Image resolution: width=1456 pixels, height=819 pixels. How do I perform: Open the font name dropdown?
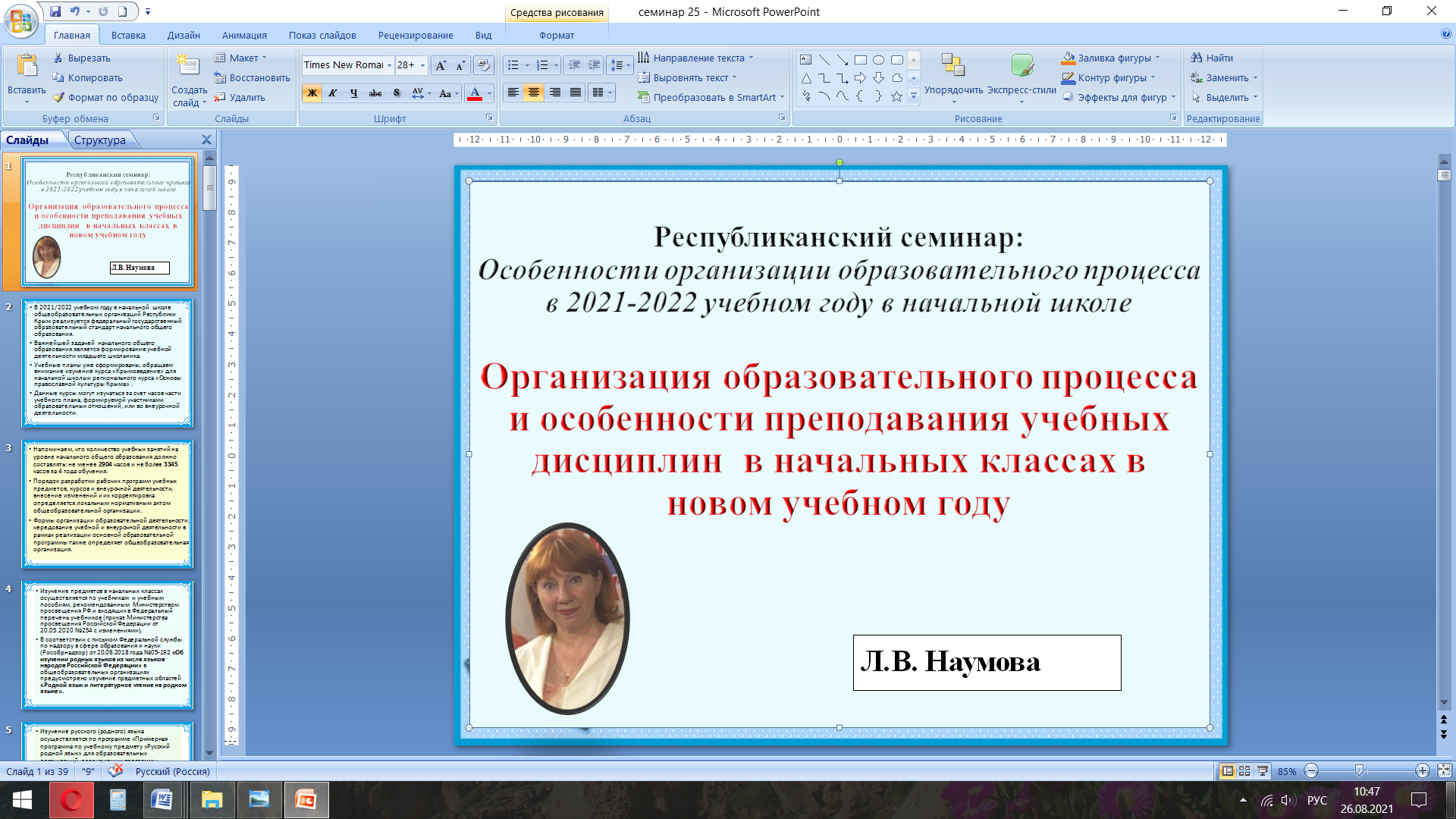(389, 66)
